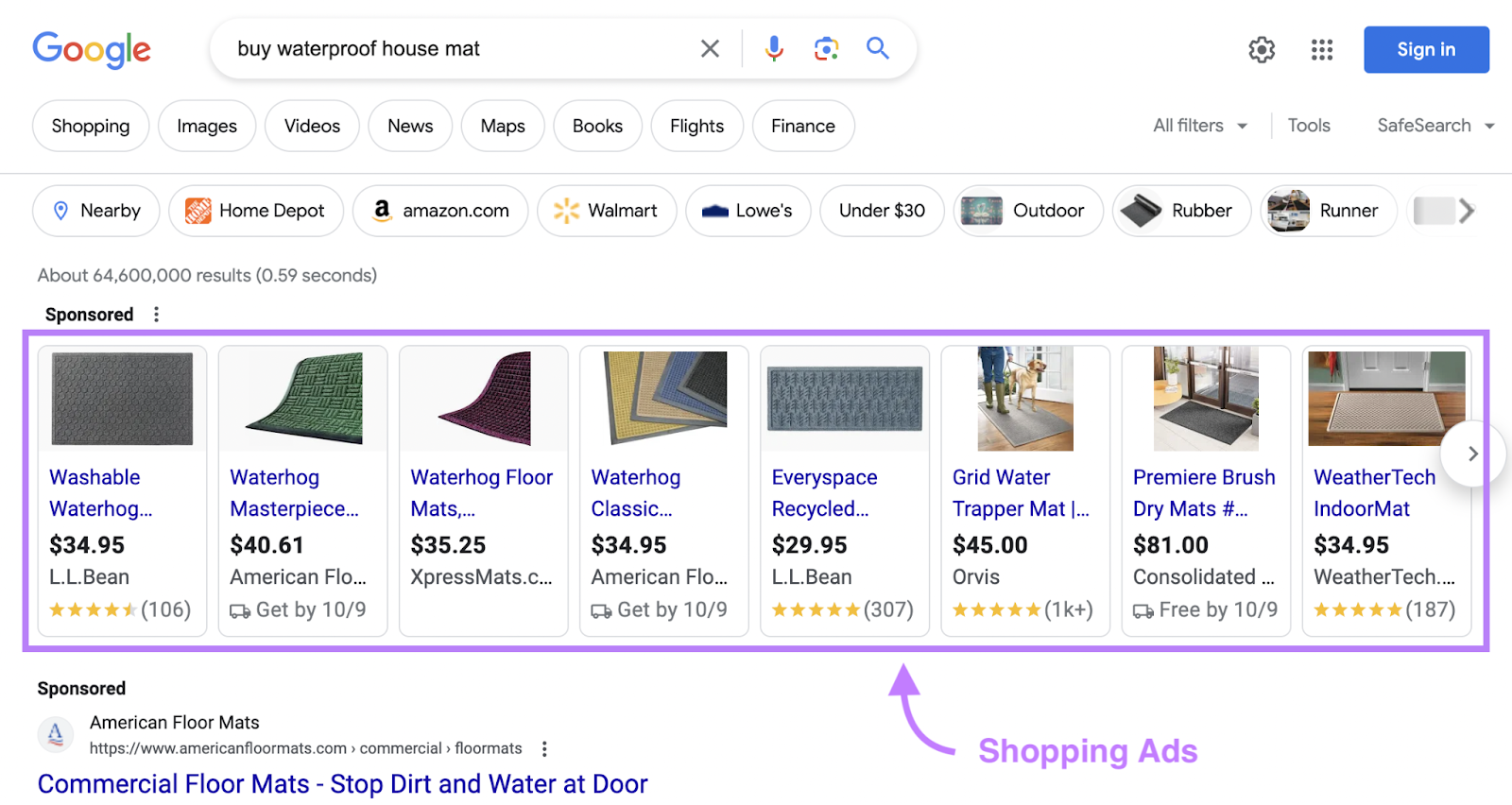
Task: Start voice search with microphone icon
Action: [x=774, y=49]
